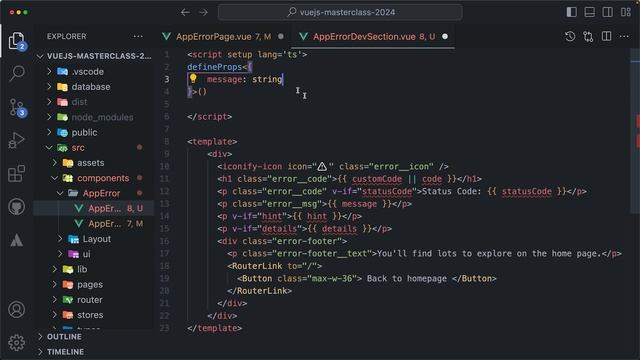Image resolution: width=640 pixels, height=360 pixels.
Task: Collapse the VUEJS-MASTERCLASS-2... root folder
Action: coord(94,56)
